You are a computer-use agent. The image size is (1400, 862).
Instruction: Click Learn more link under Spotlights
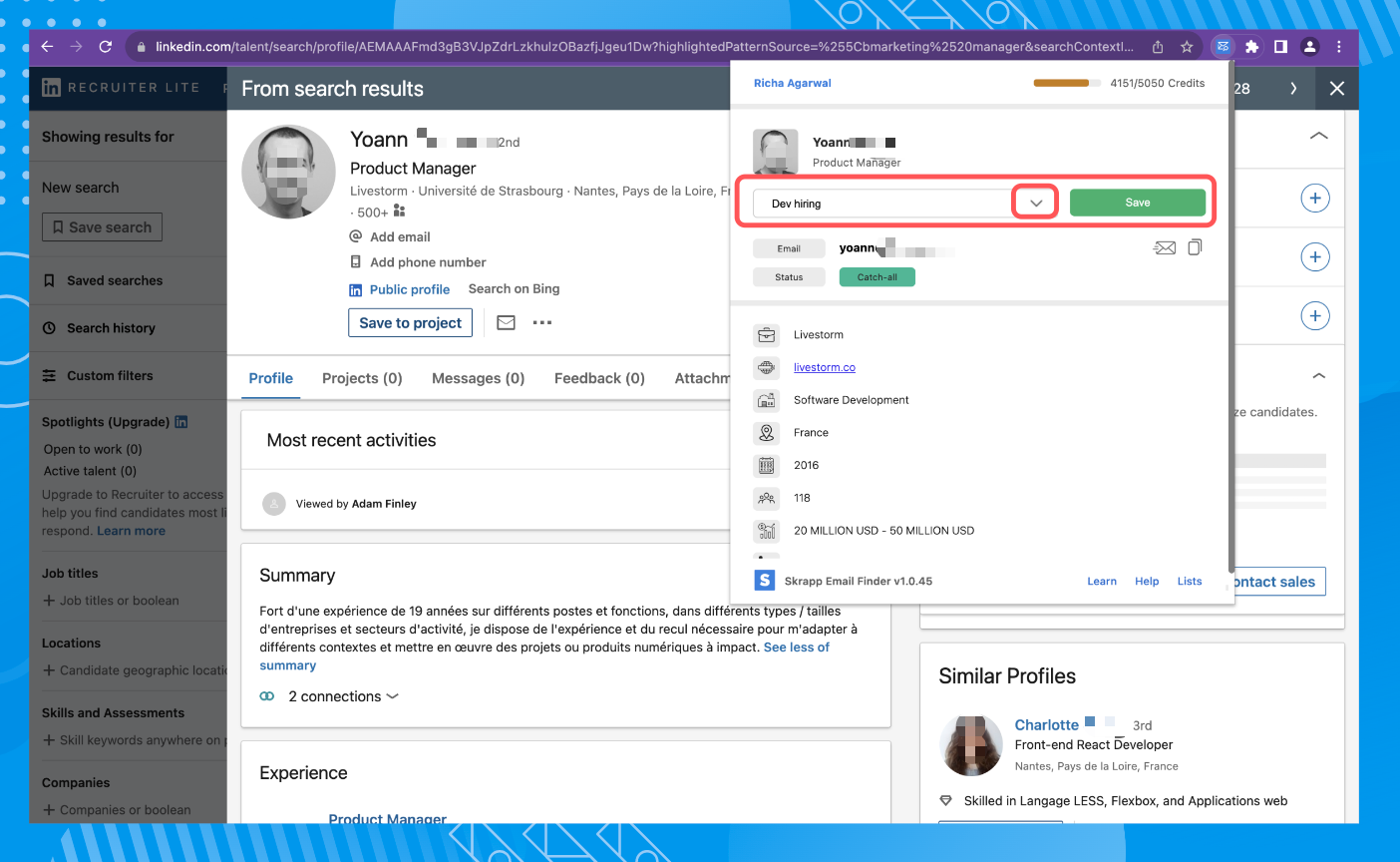point(131,531)
